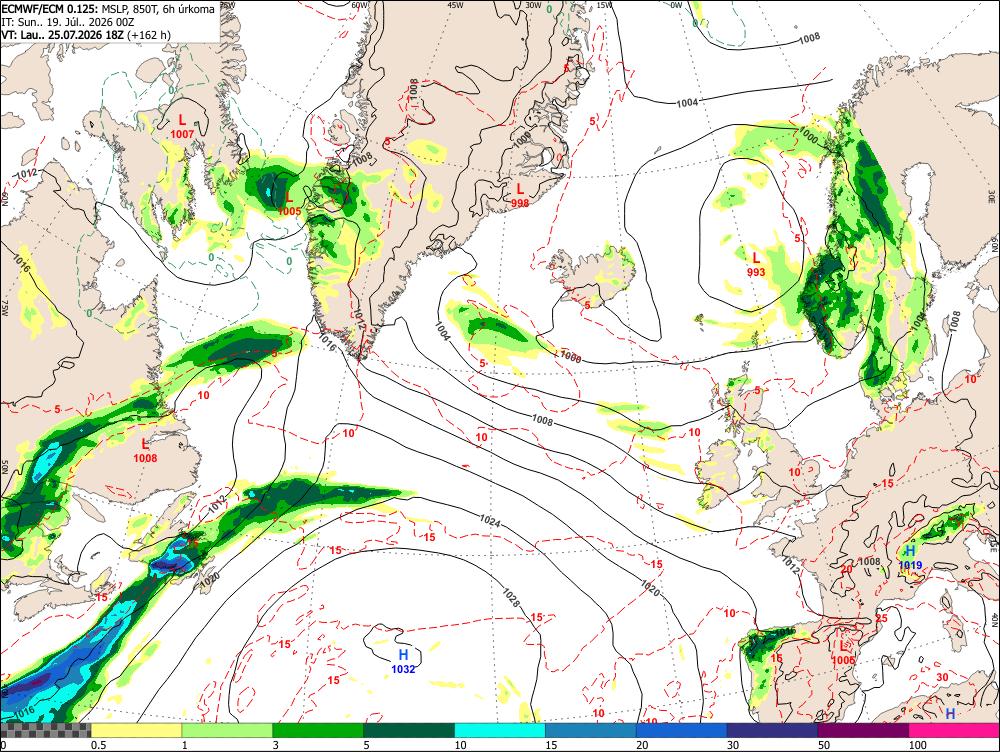1000x752 pixels.
Task: Click the cyan 10–15 legend color block
Action: tap(500, 730)
